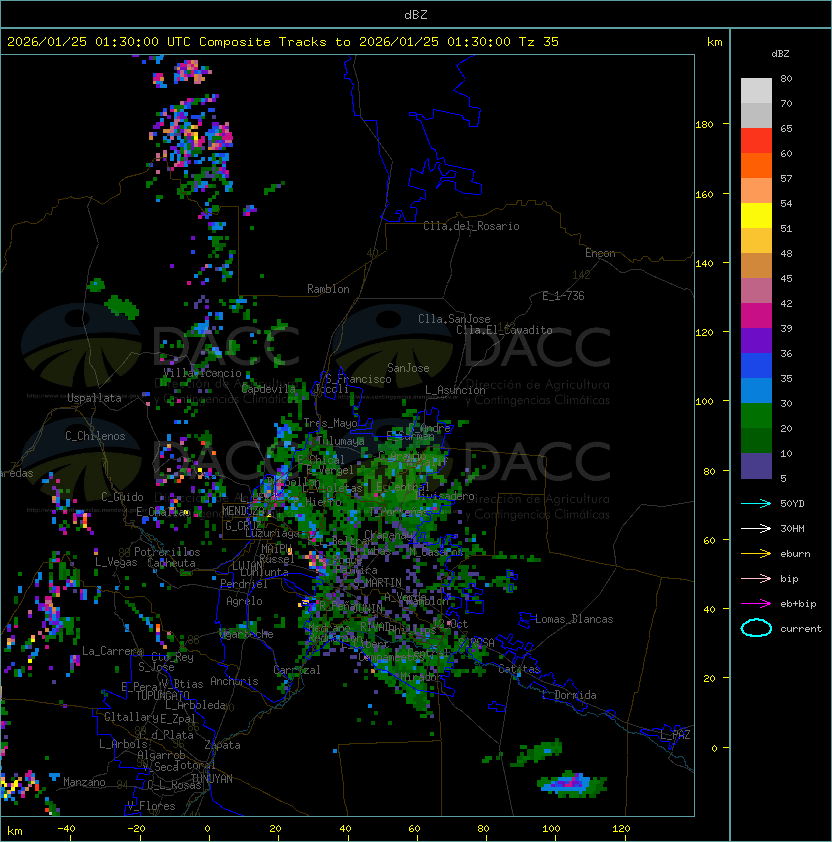Click the C_Guido map label
The image size is (832, 842).
point(122,497)
